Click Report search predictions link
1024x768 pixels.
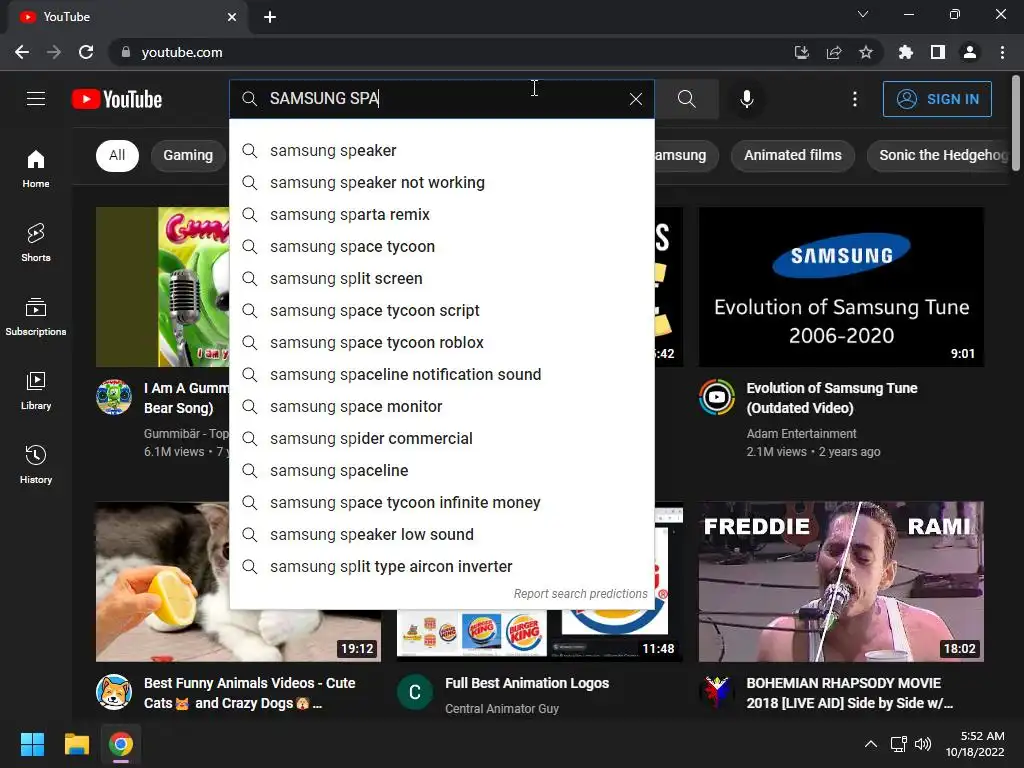[580, 594]
